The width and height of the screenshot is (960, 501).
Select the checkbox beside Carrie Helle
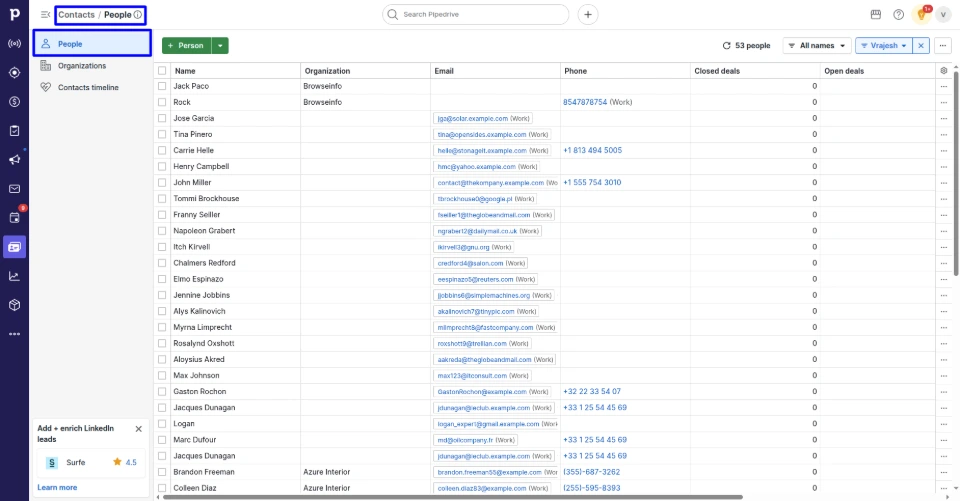tap(162, 150)
